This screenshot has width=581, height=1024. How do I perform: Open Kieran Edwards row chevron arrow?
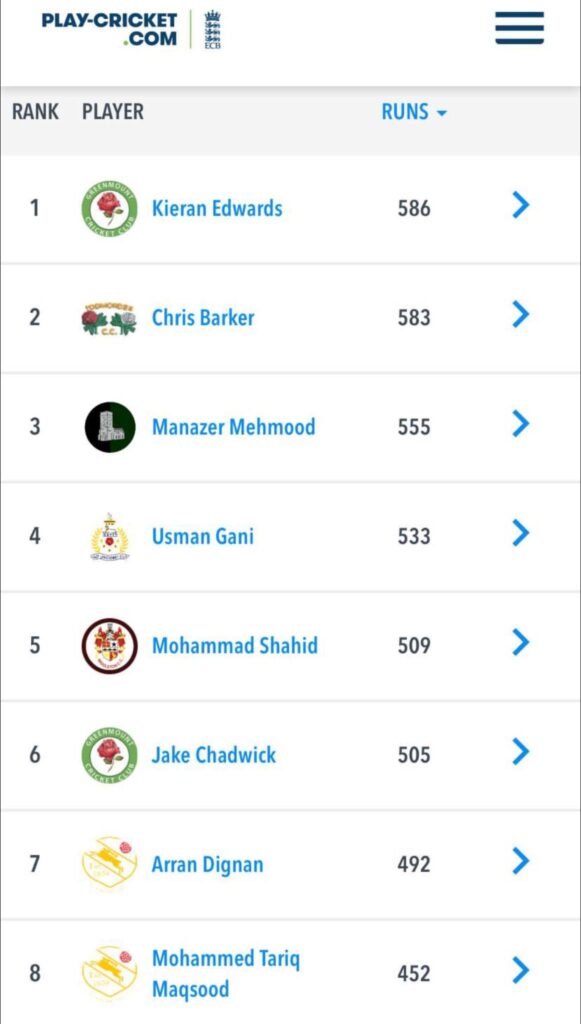tap(520, 206)
